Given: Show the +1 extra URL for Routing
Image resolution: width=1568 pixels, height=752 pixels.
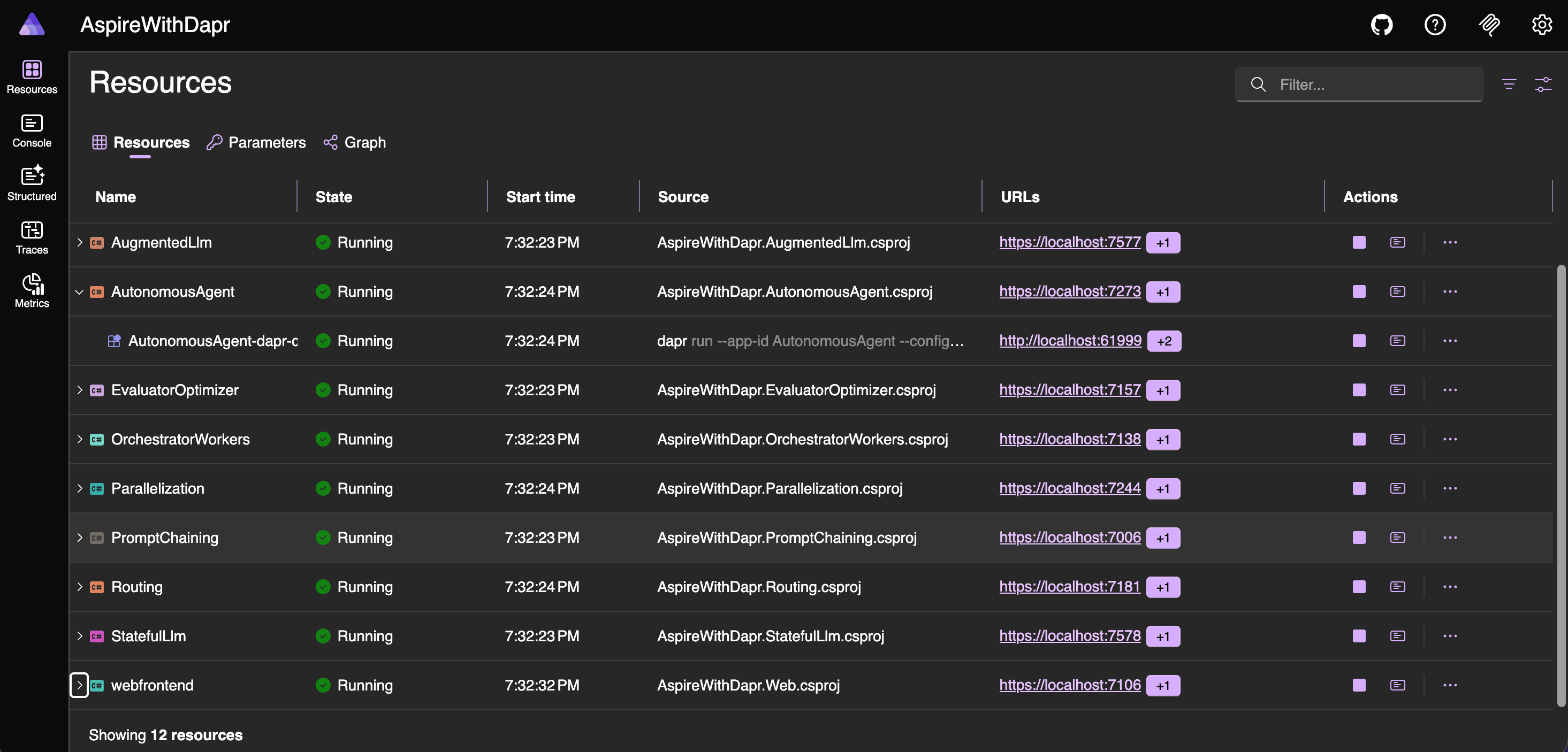Looking at the screenshot, I should (1162, 588).
